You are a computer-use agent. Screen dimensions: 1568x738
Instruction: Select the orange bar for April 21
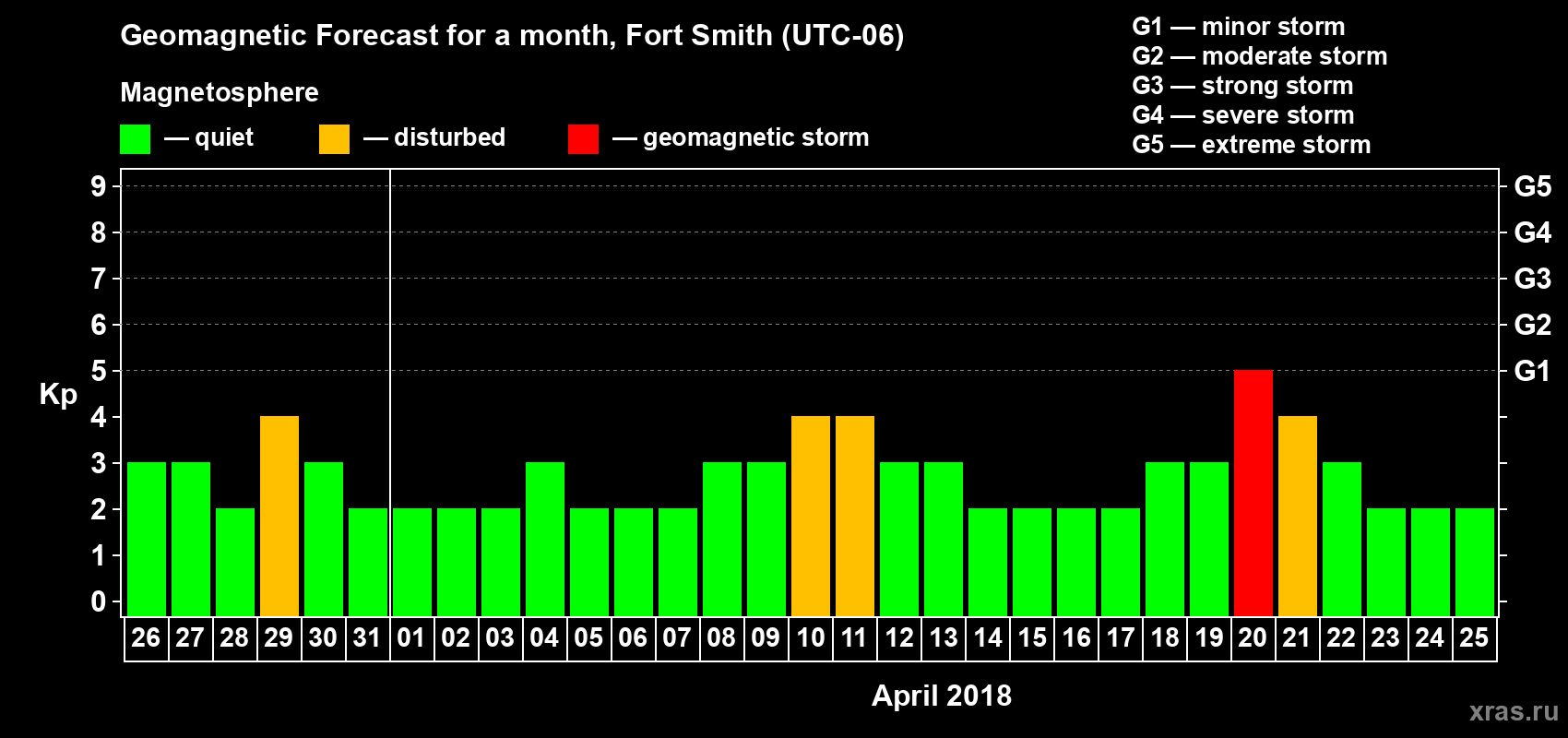coord(1298,517)
